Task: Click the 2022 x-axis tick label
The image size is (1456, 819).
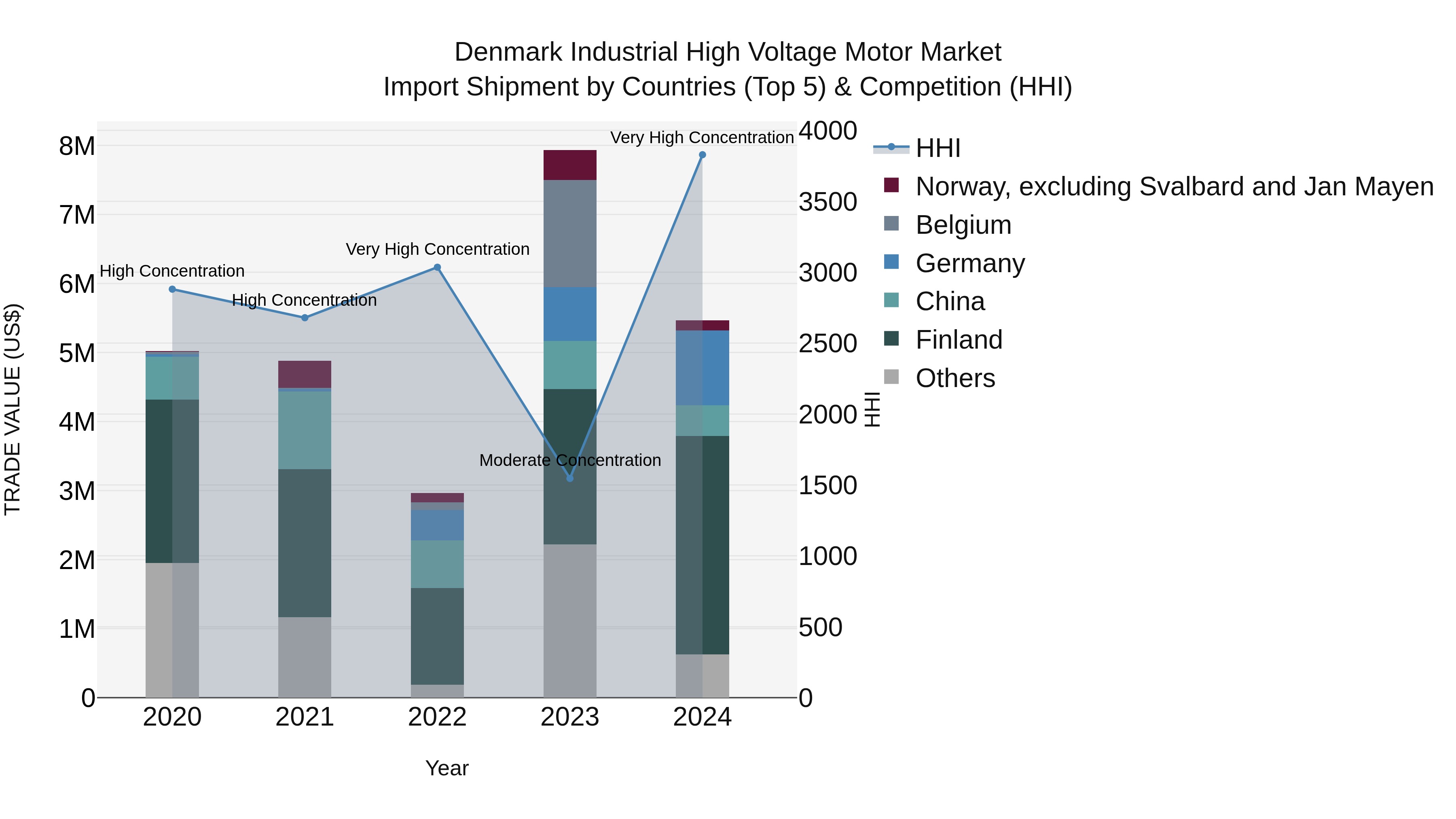Action: [438, 717]
